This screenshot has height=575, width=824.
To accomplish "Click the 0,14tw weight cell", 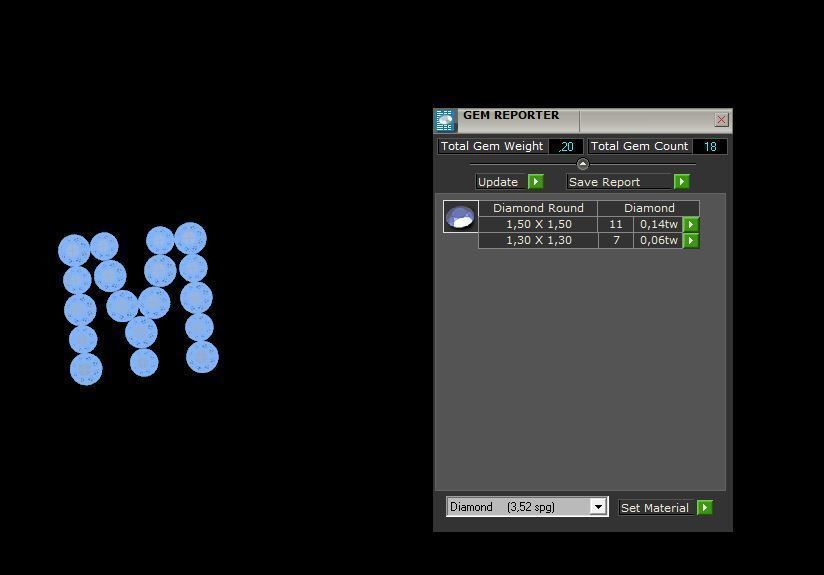I will click(658, 224).
